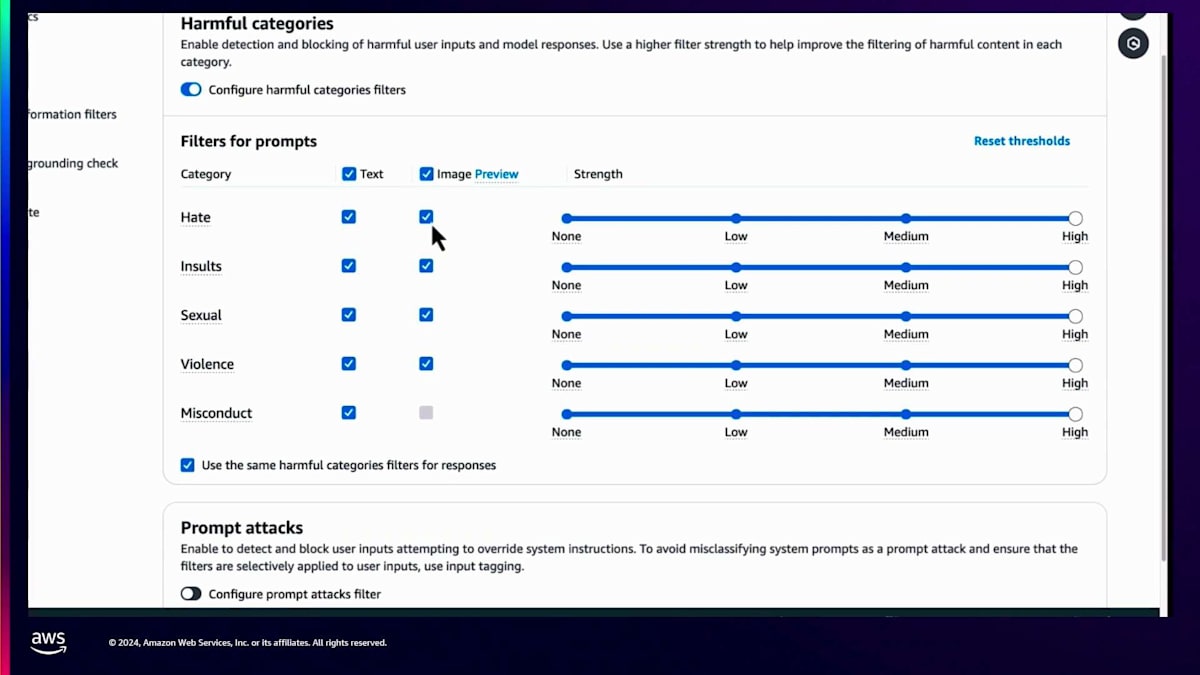Screen dimensions: 1200x675
Task: Click disabled Image checkbox for Misconduct
Action: (427, 413)
